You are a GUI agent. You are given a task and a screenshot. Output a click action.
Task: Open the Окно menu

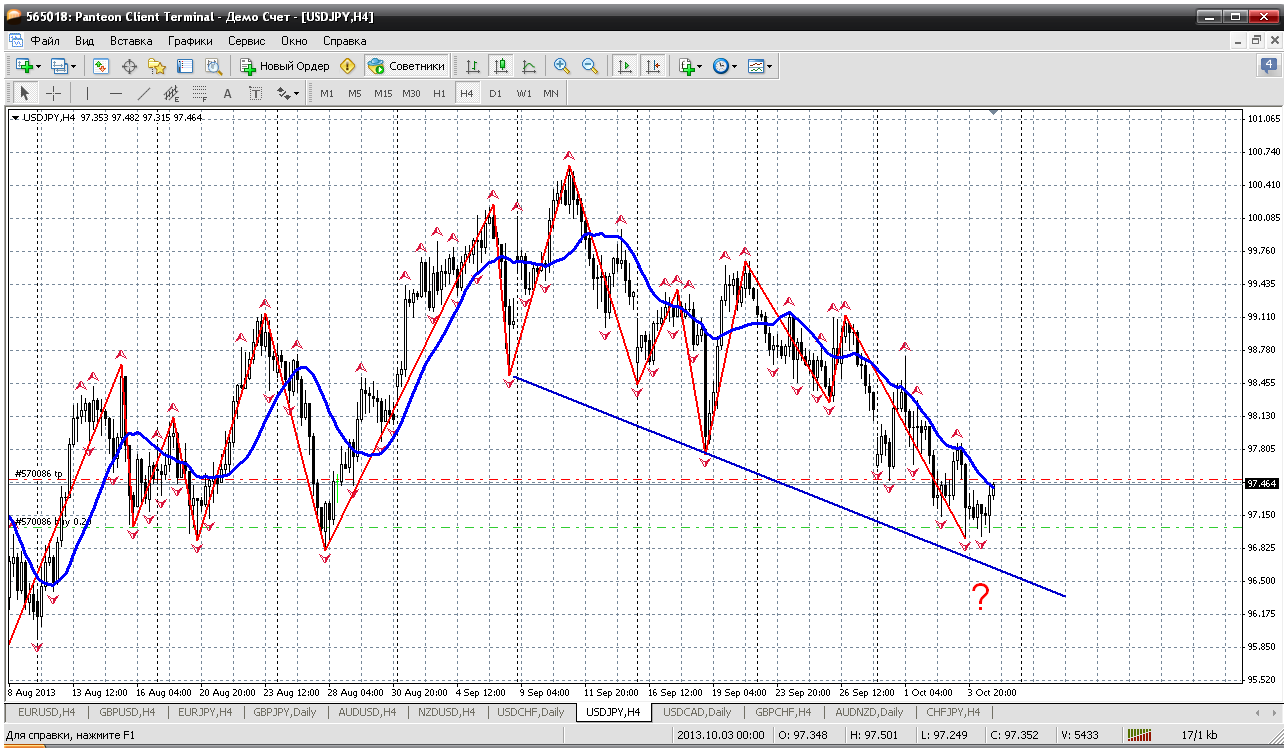(x=294, y=41)
